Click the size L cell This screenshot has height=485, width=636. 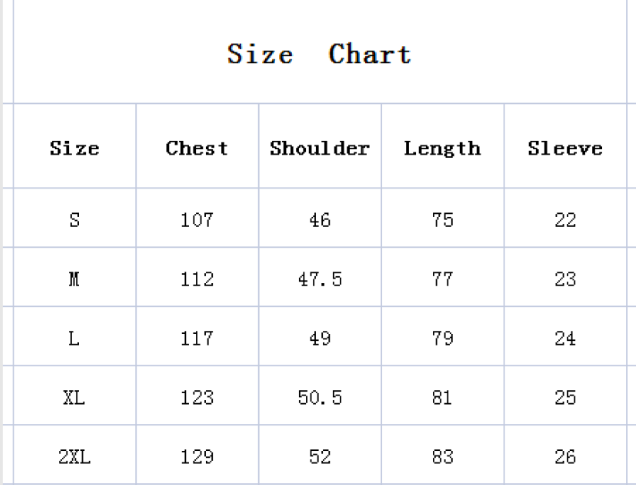coord(75,336)
